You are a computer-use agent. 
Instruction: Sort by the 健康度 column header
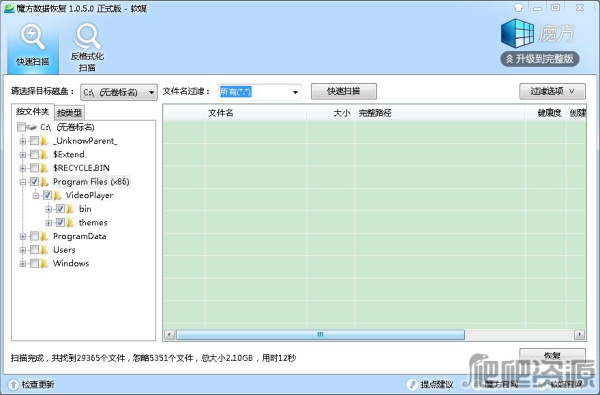[x=545, y=113]
